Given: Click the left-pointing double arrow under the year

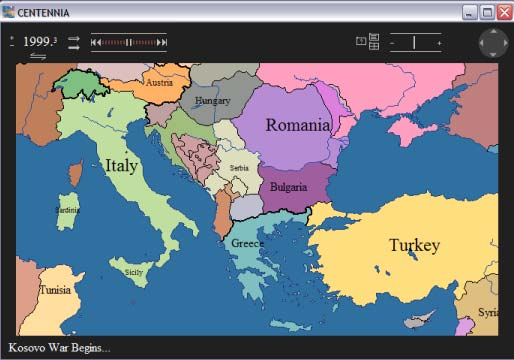Looking at the screenshot, I should click(38, 56).
